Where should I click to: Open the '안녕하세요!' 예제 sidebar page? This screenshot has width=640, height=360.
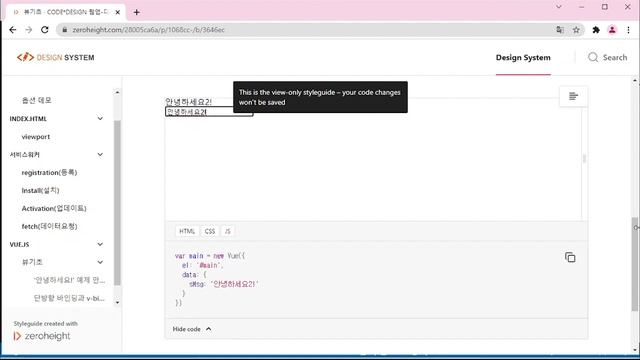69,280
